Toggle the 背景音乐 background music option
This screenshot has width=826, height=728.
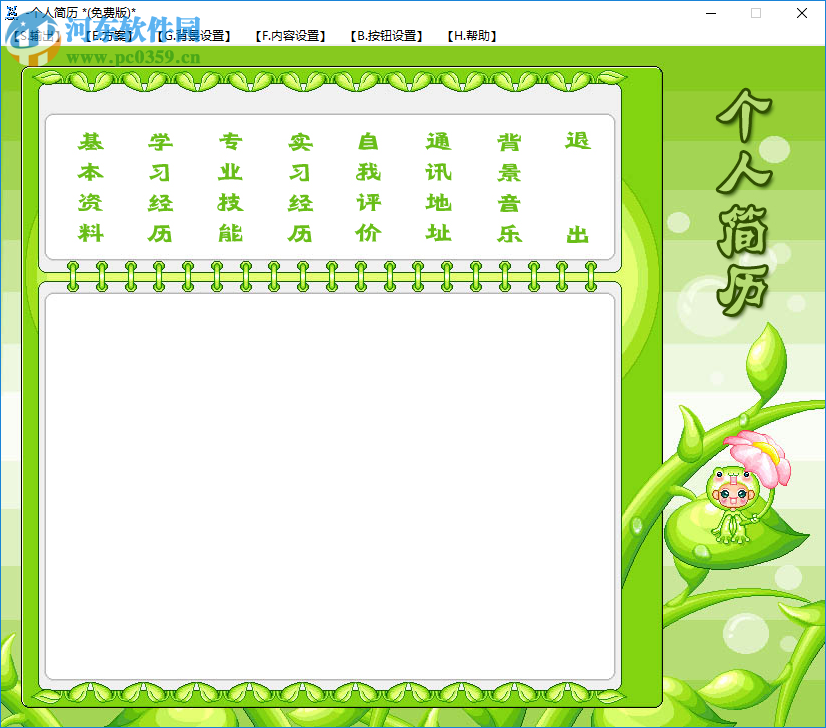509,187
